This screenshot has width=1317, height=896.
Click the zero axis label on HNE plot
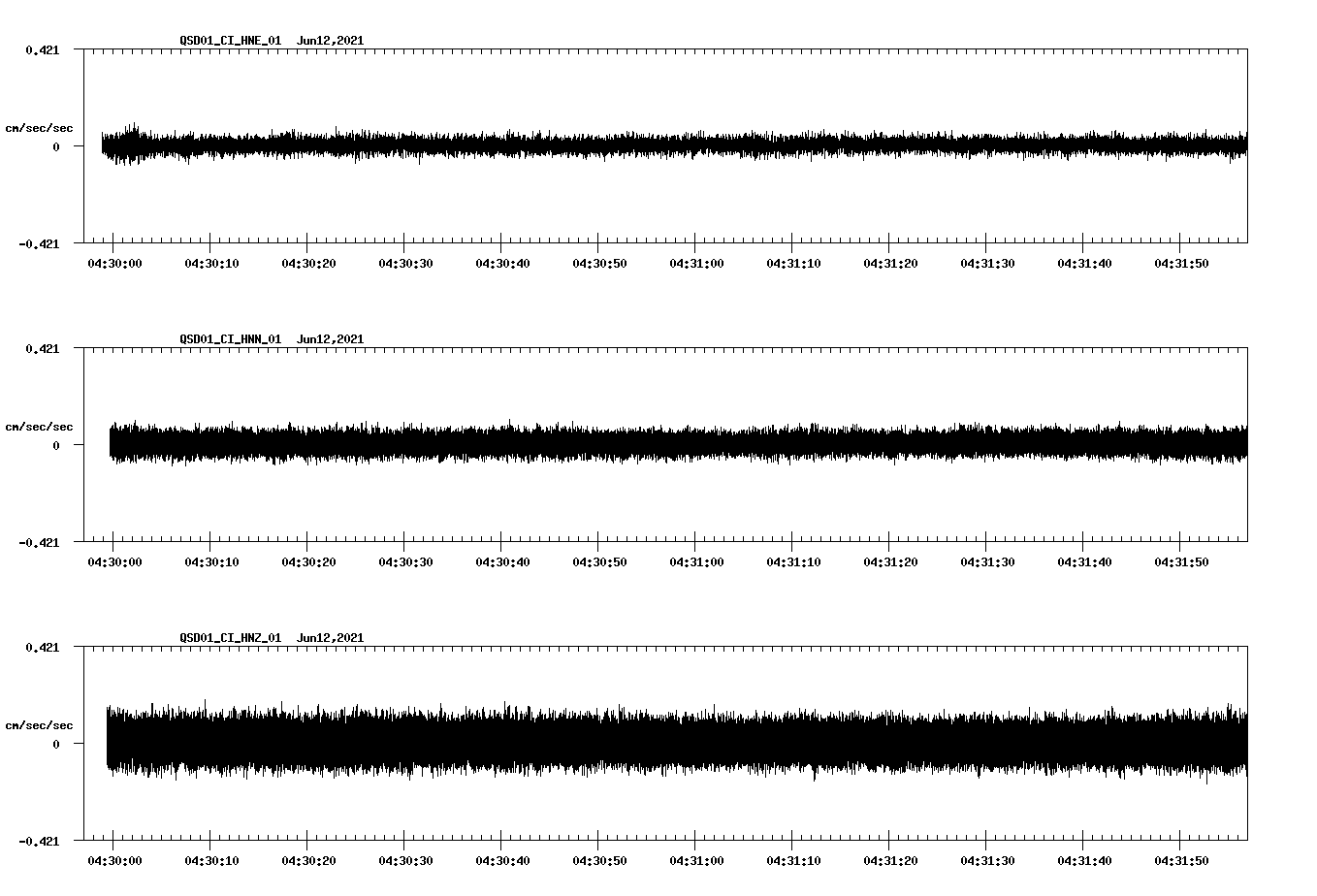56,147
